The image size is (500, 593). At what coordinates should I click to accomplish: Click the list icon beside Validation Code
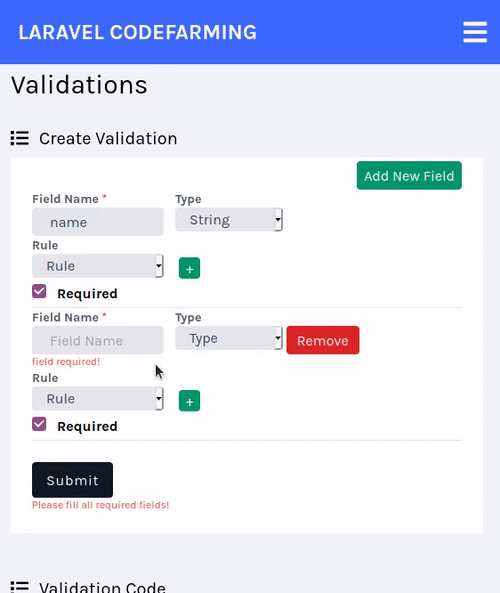click(x=20, y=586)
